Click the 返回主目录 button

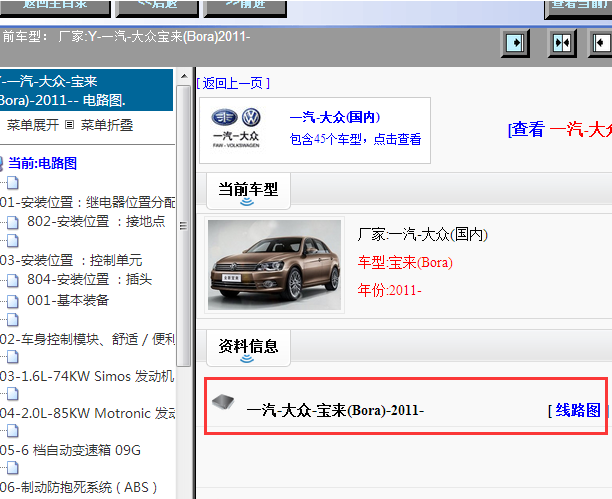pyautogui.click(x=55, y=7)
